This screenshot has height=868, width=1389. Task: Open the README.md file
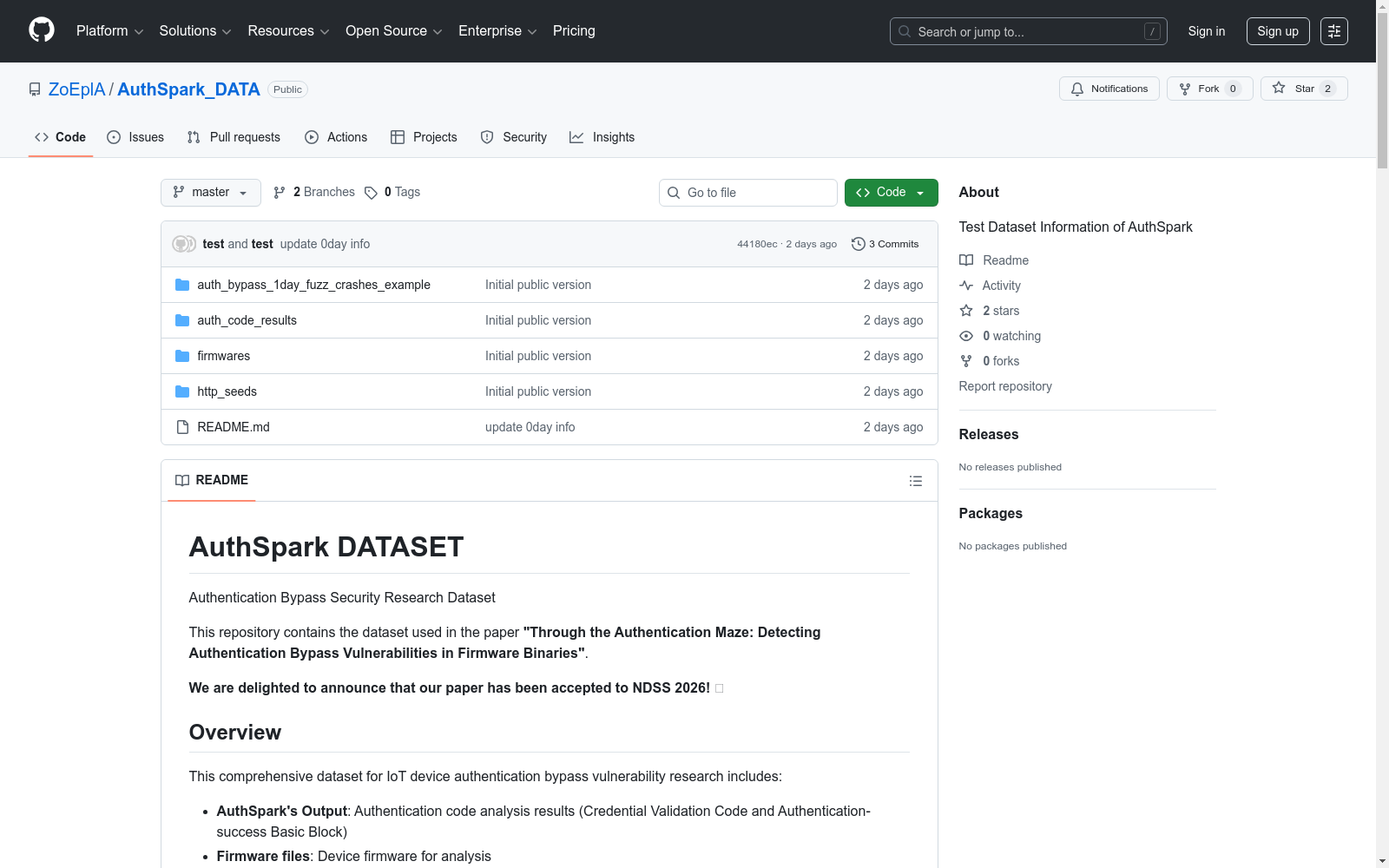tap(233, 427)
